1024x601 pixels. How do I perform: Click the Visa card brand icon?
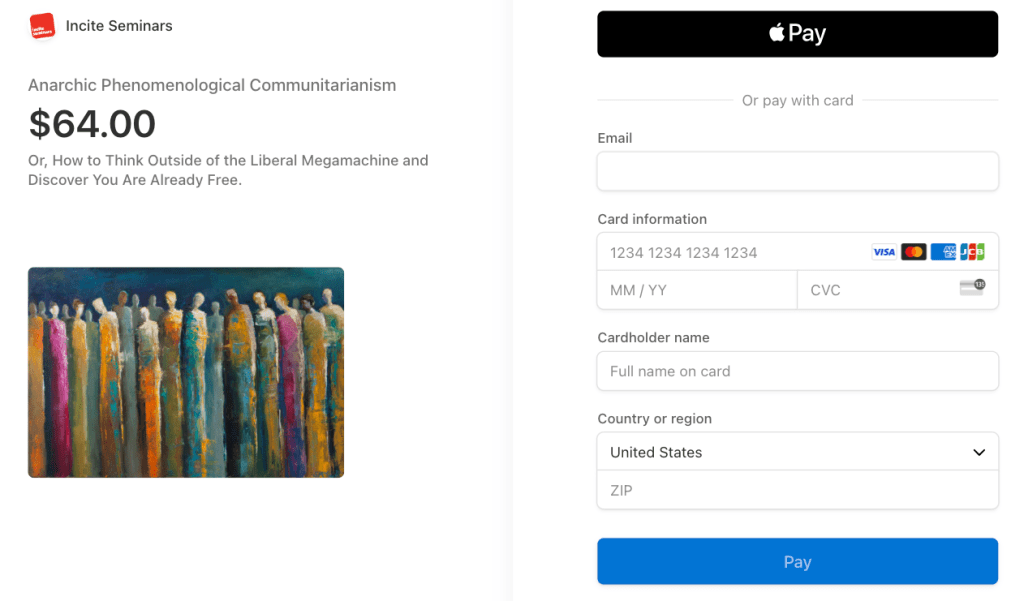pyautogui.click(x=884, y=252)
